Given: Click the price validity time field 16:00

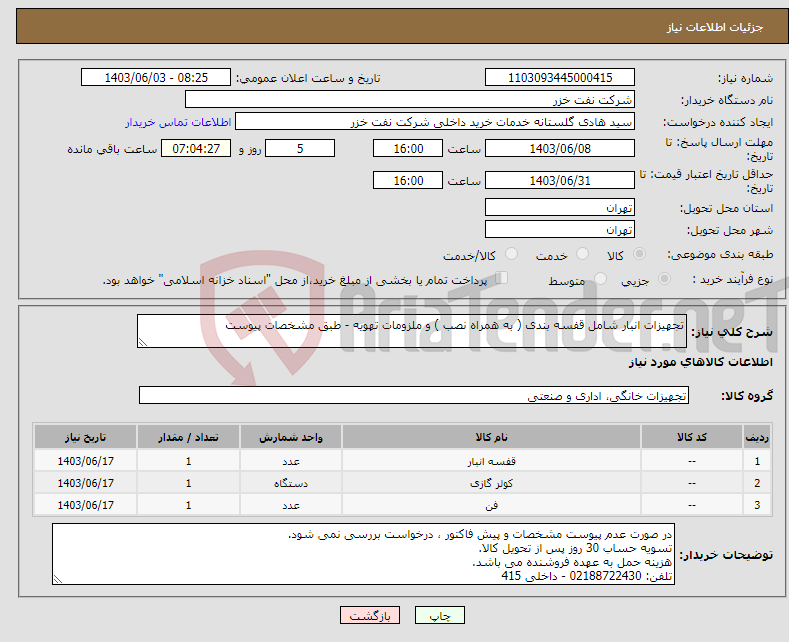Looking at the screenshot, I should click(x=408, y=180).
